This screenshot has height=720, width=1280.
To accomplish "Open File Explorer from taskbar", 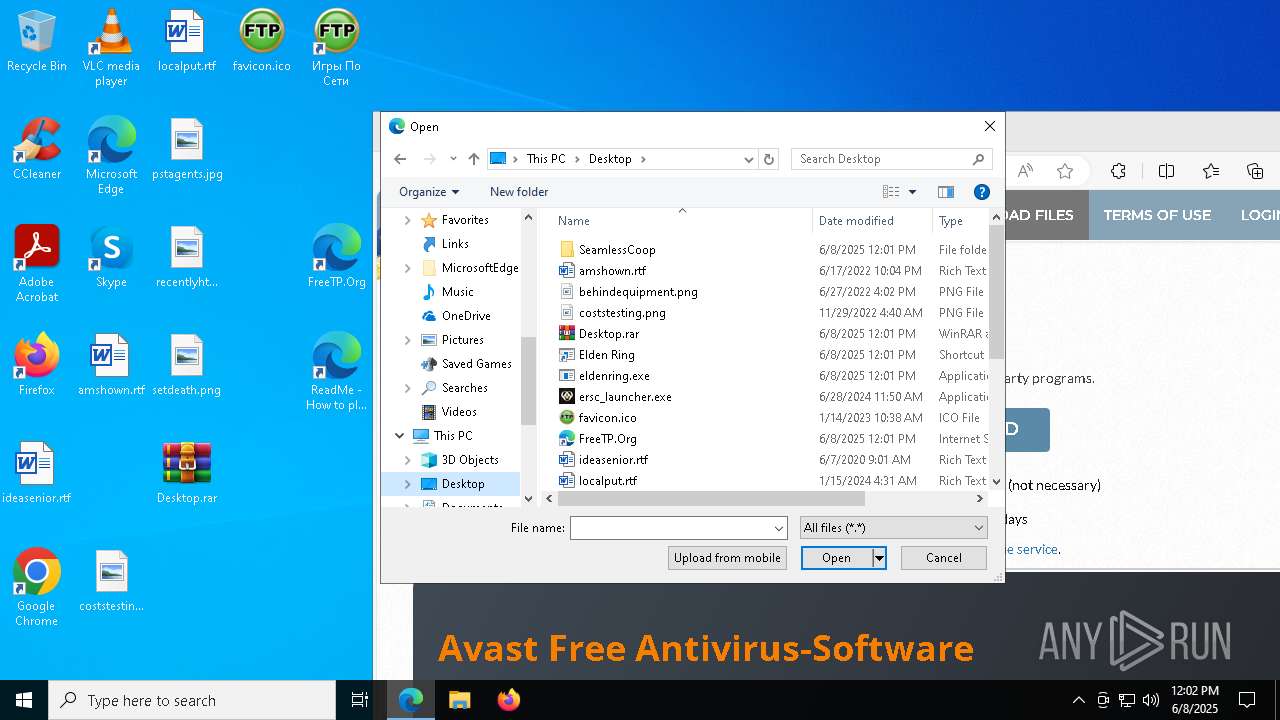I will pyautogui.click(x=459, y=700).
